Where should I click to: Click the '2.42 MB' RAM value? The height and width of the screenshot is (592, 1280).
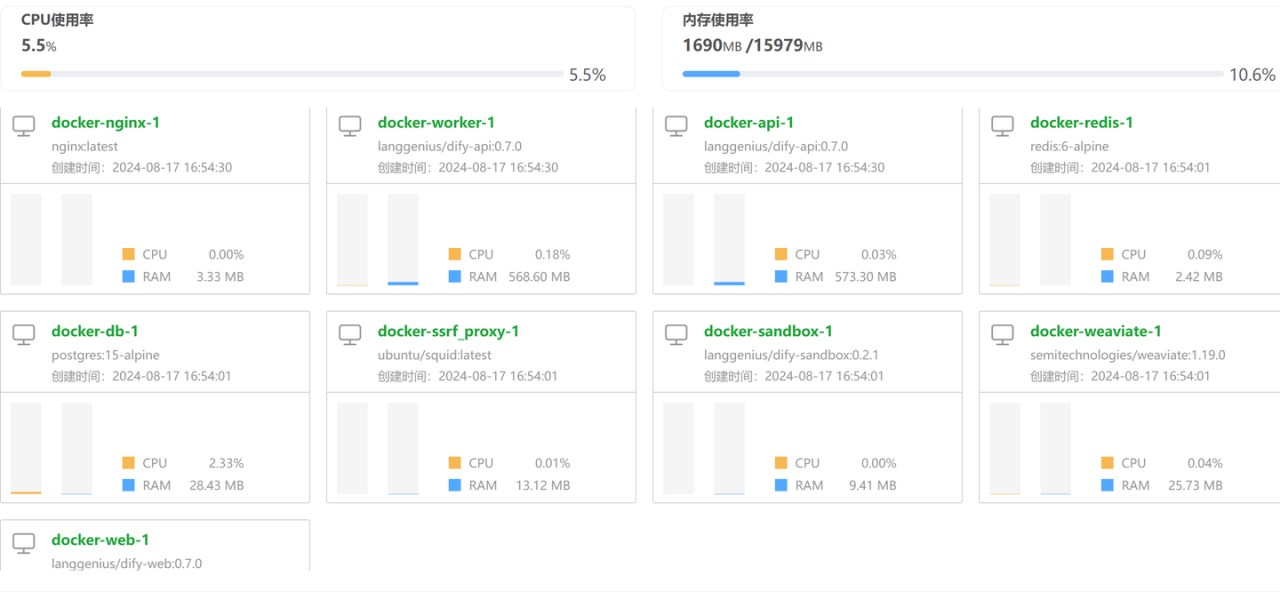click(x=1198, y=276)
